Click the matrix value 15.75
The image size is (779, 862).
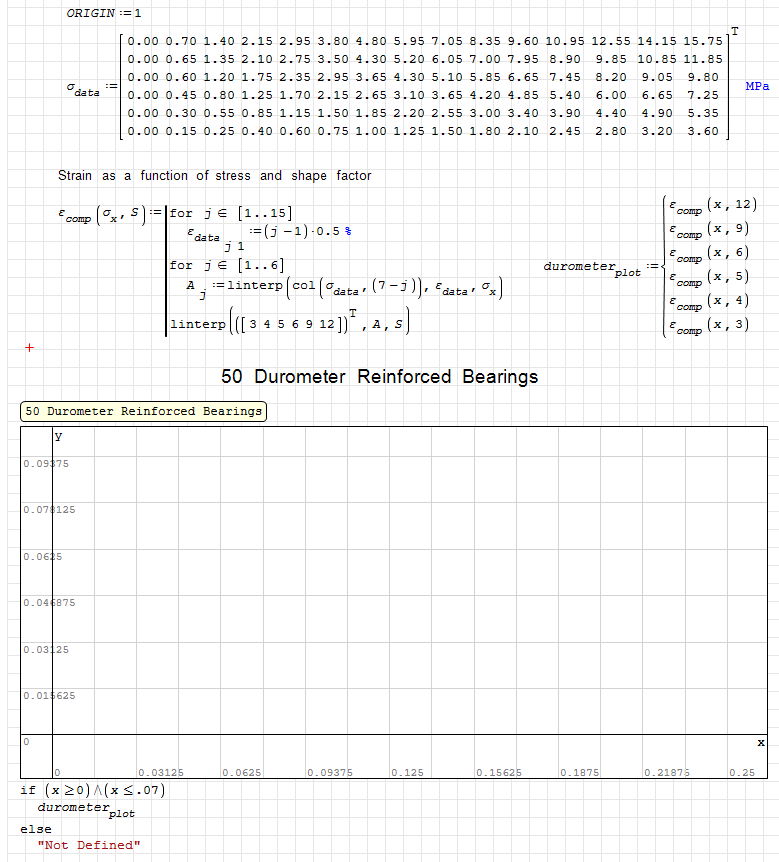pyautogui.click(x=703, y=41)
